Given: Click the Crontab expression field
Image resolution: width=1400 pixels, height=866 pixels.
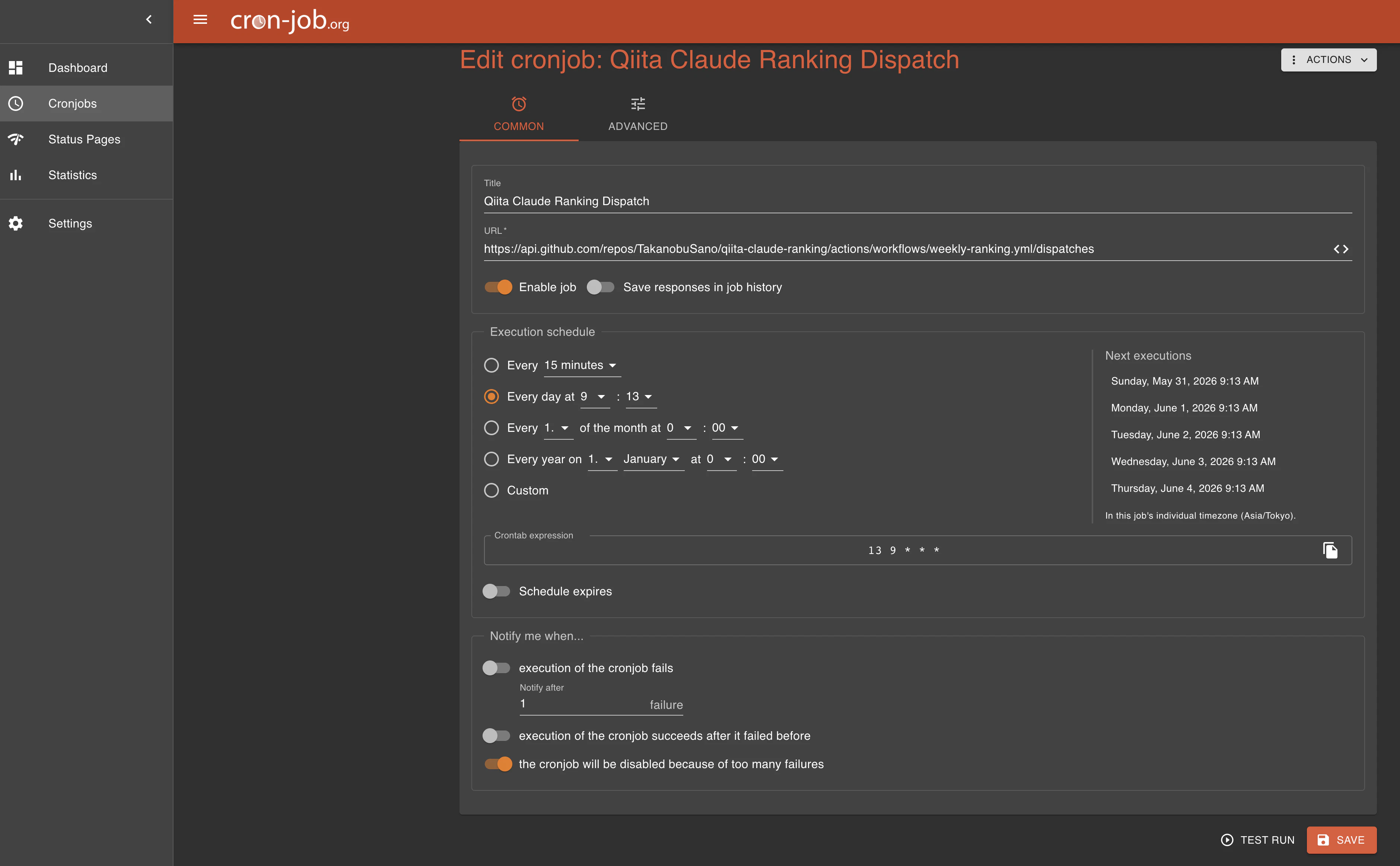Looking at the screenshot, I should pos(918,550).
